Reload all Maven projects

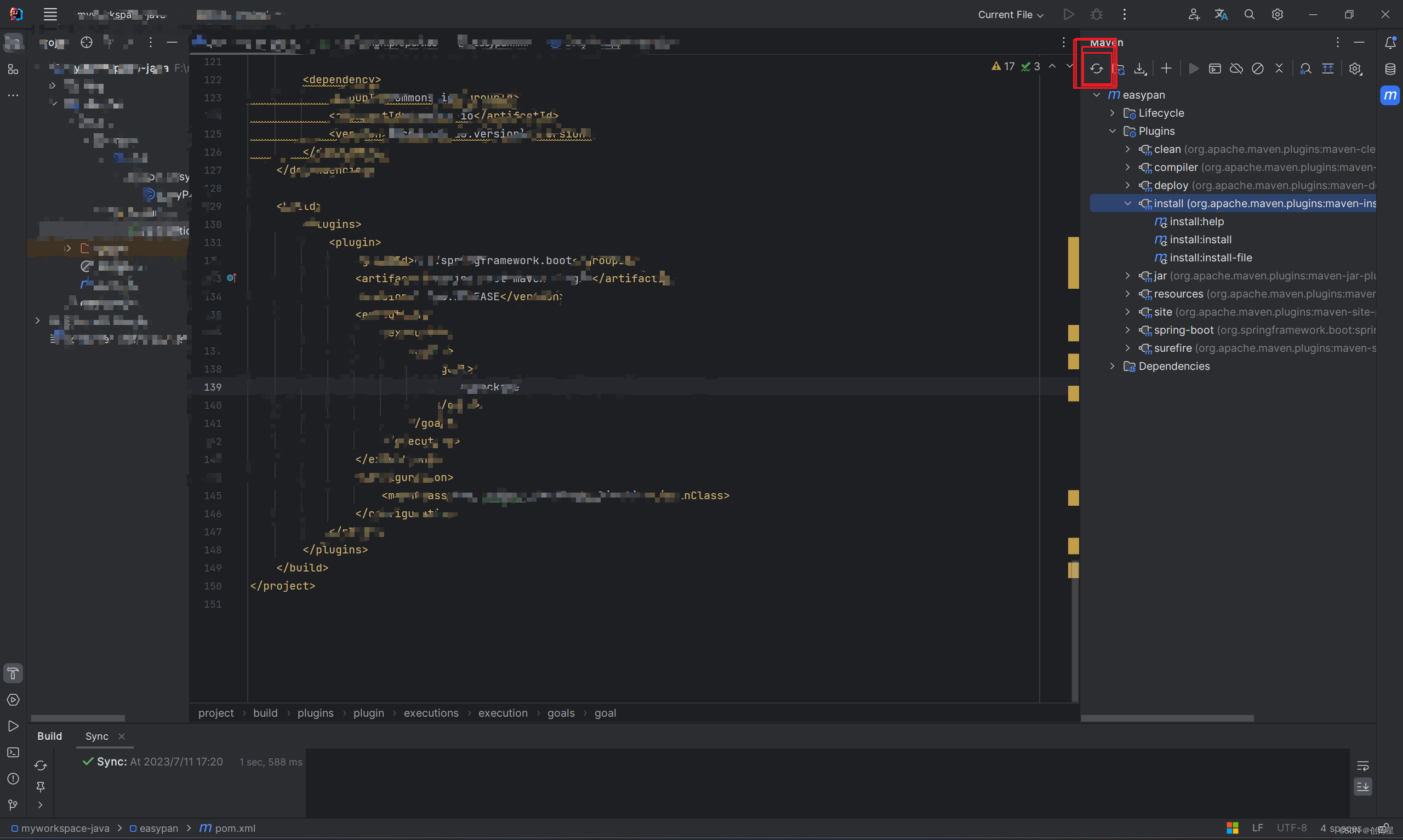[x=1097, y=68]
